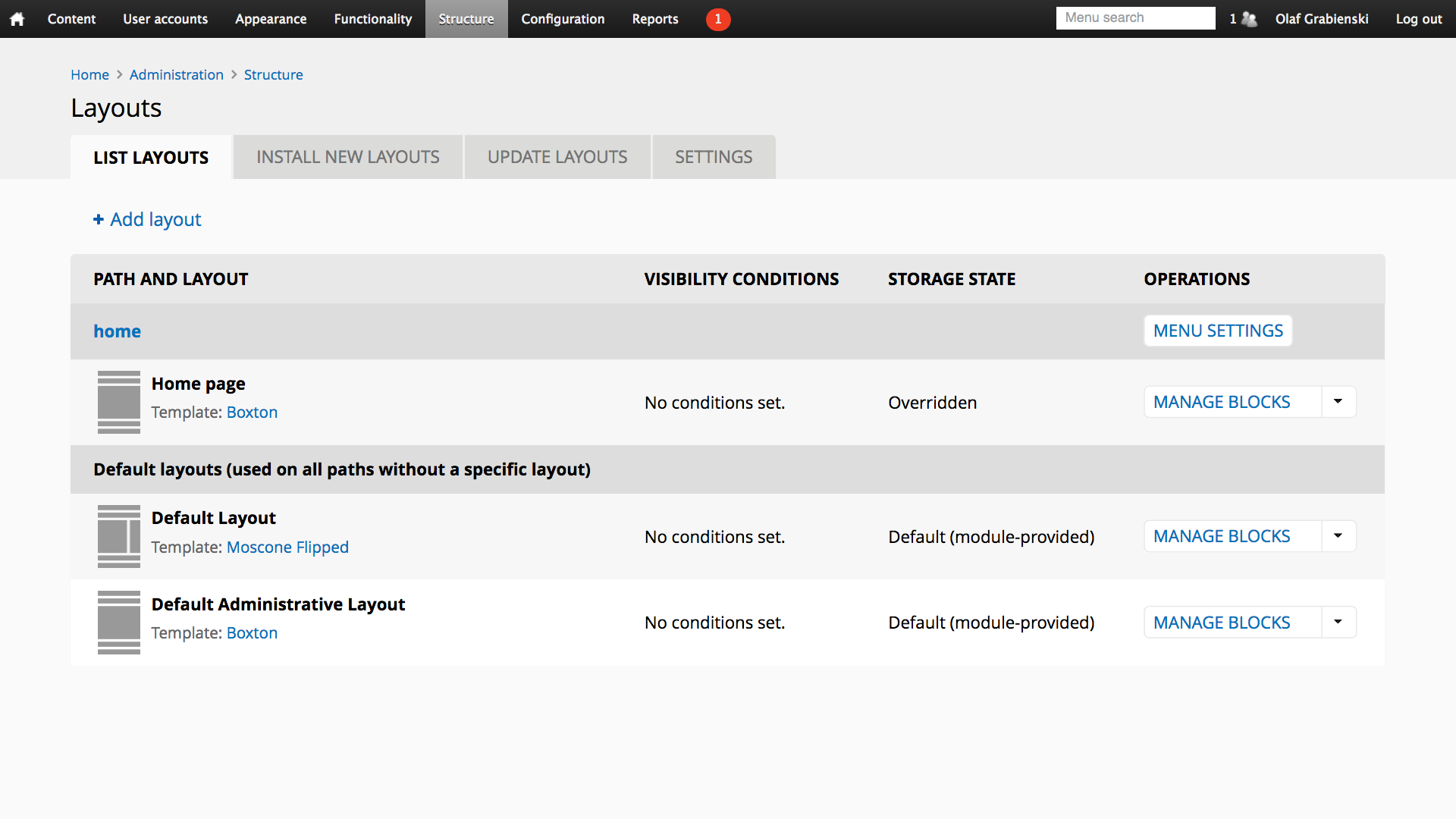This screenshot has width=1456, height=819.
Task: Click the red notification badge
Action: click(x=717, y=19)
